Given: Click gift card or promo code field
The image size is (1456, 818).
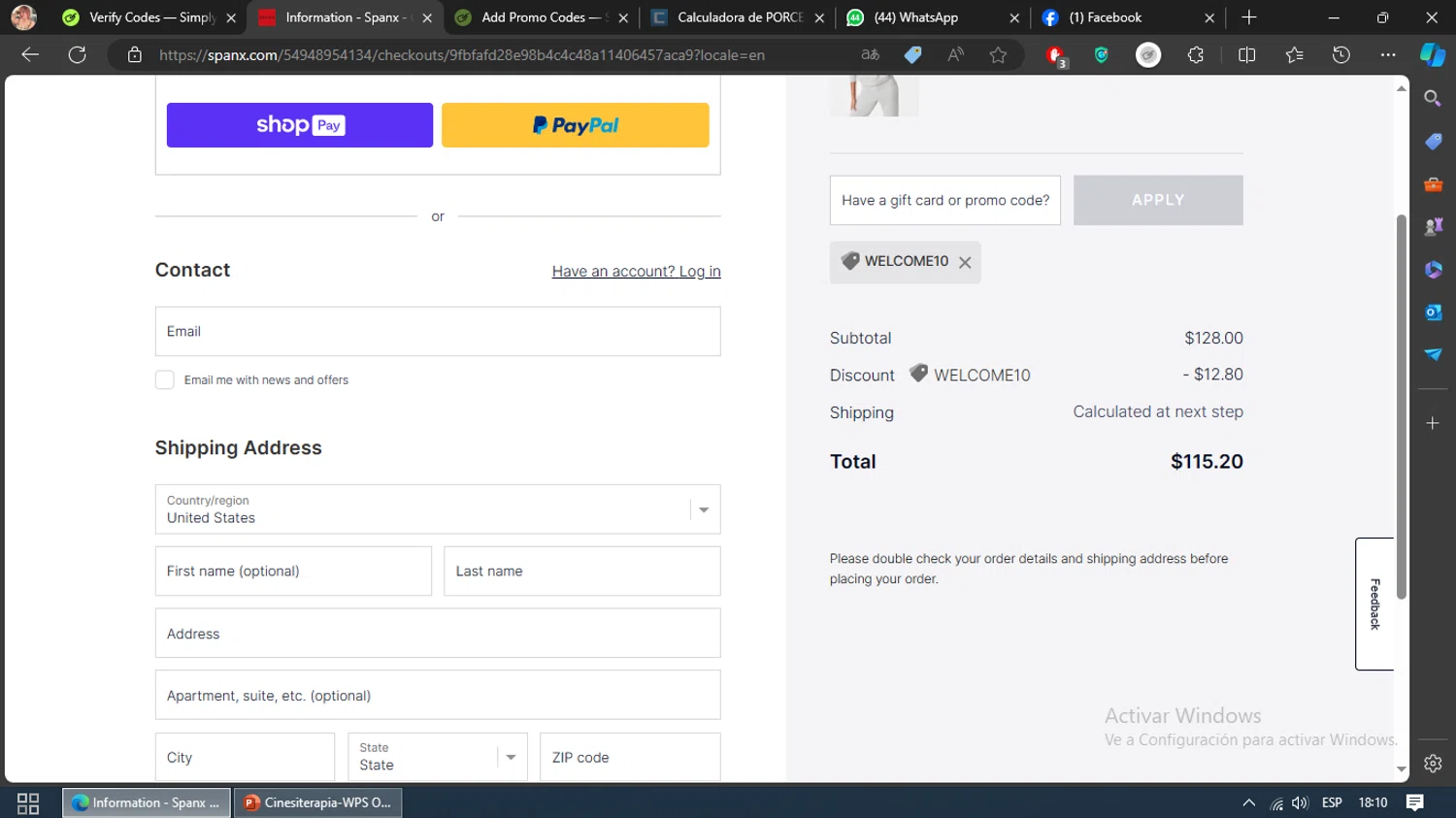Looking at the screenshot, I should (x=945, y=200).
